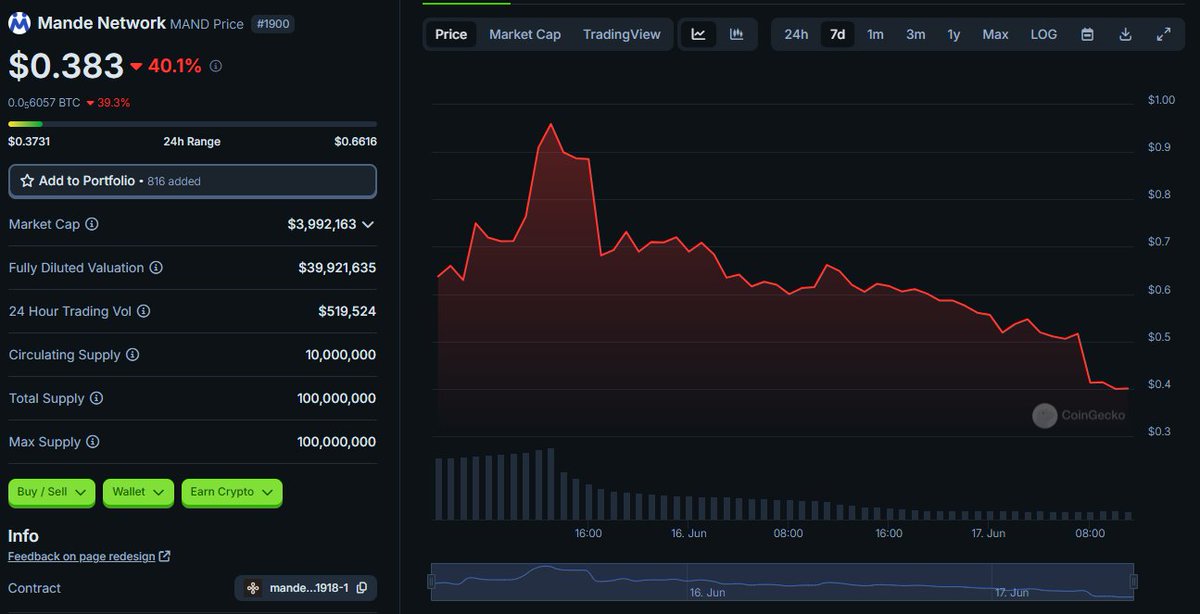Screen dimensions: 1200x614
Task: Click contract chain logo icon
Action: click(x=253, y=588)
